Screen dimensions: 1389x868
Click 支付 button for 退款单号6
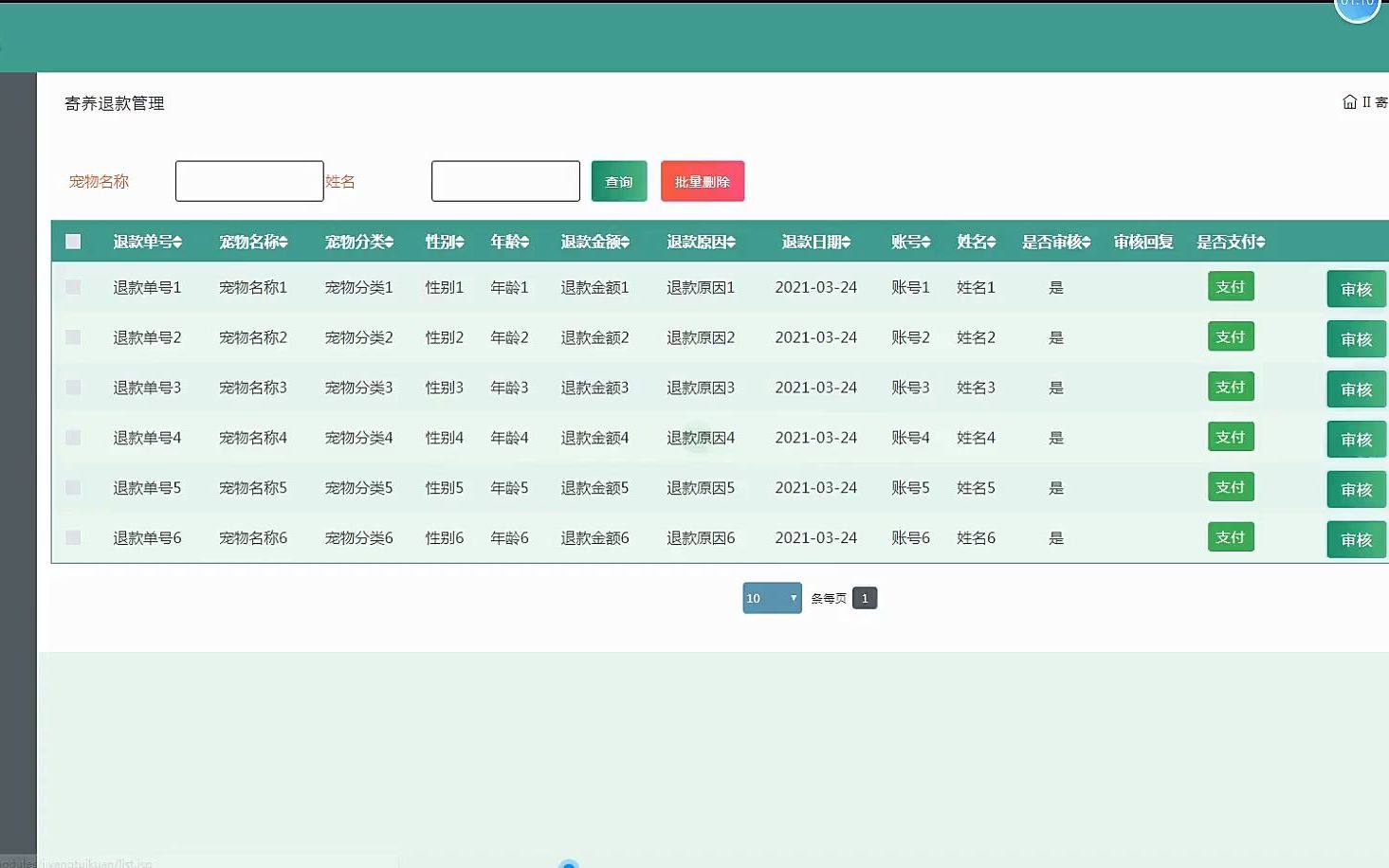(x=1231, y=537)
